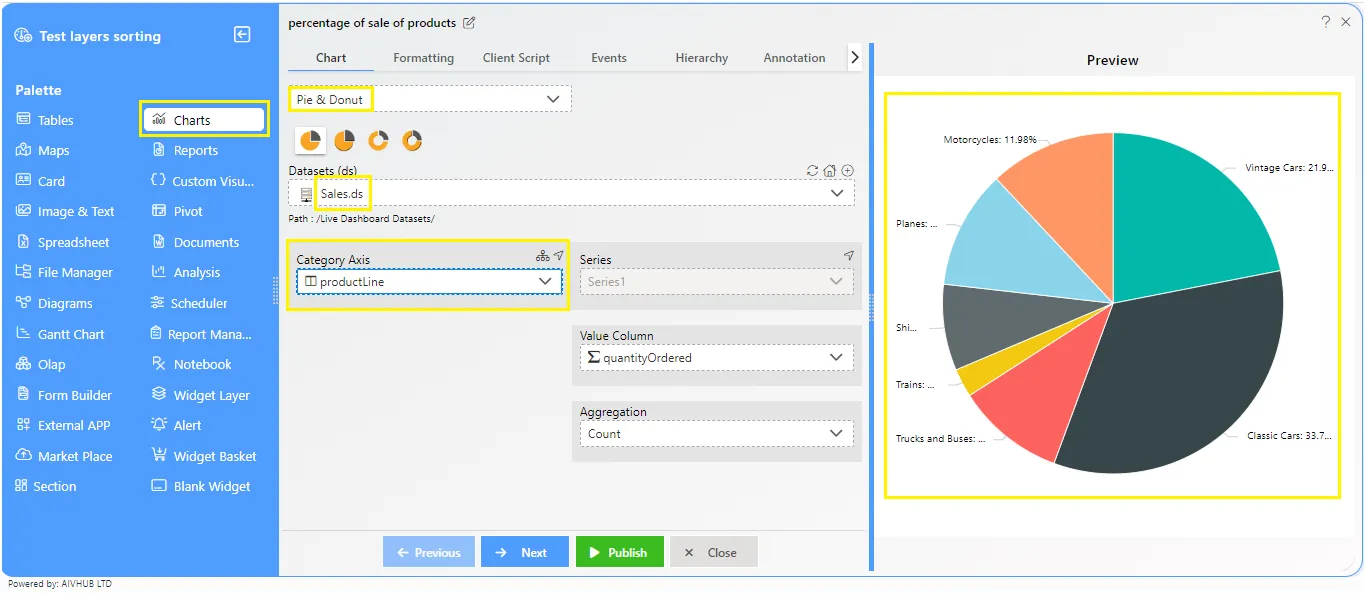Viewport: 1366px width, 594px height.
Task: Edit the chart title with pencil icon
Action: point(469,23)
